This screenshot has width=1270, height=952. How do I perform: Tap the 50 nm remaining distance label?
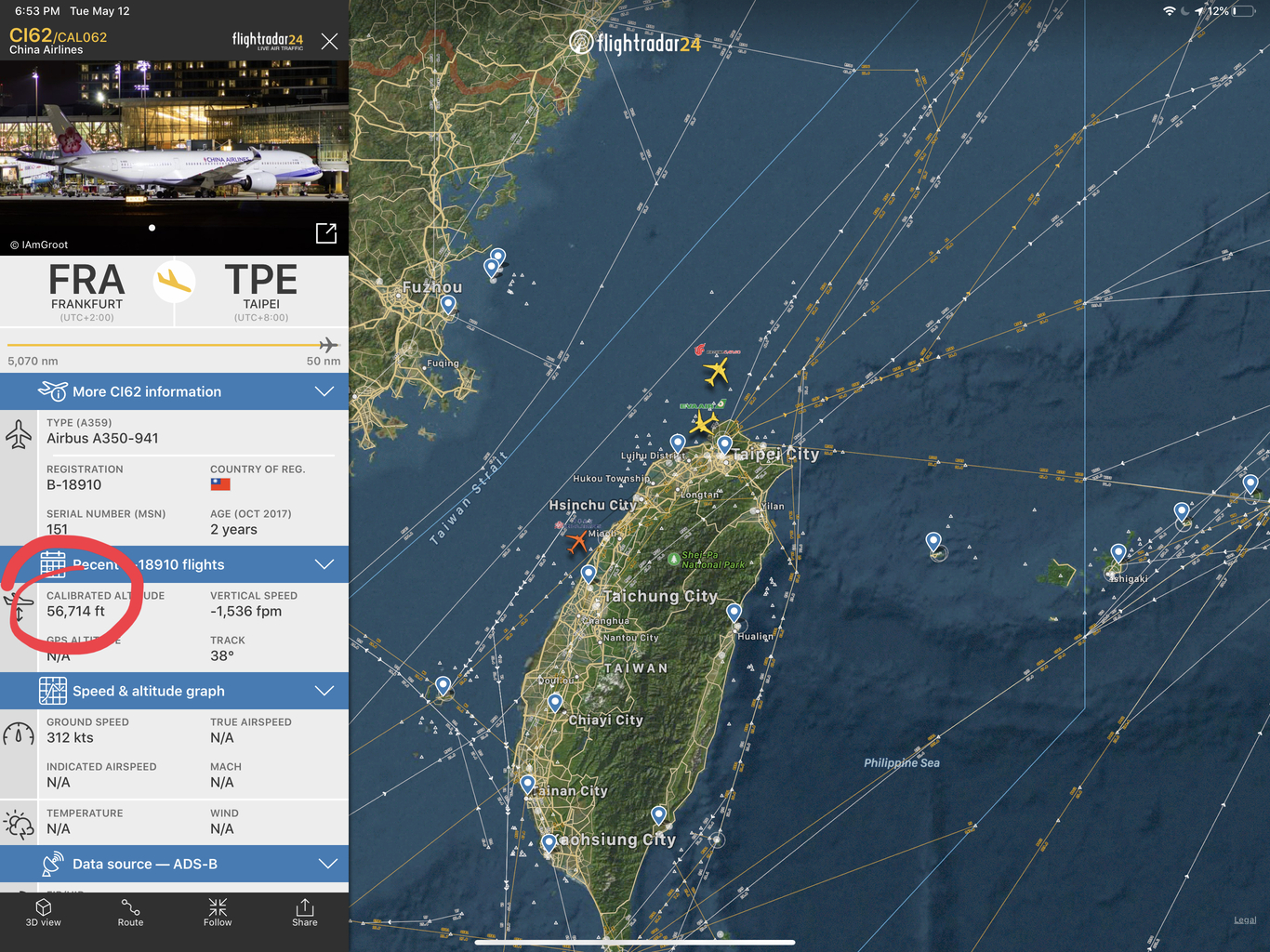pos(324,361)
